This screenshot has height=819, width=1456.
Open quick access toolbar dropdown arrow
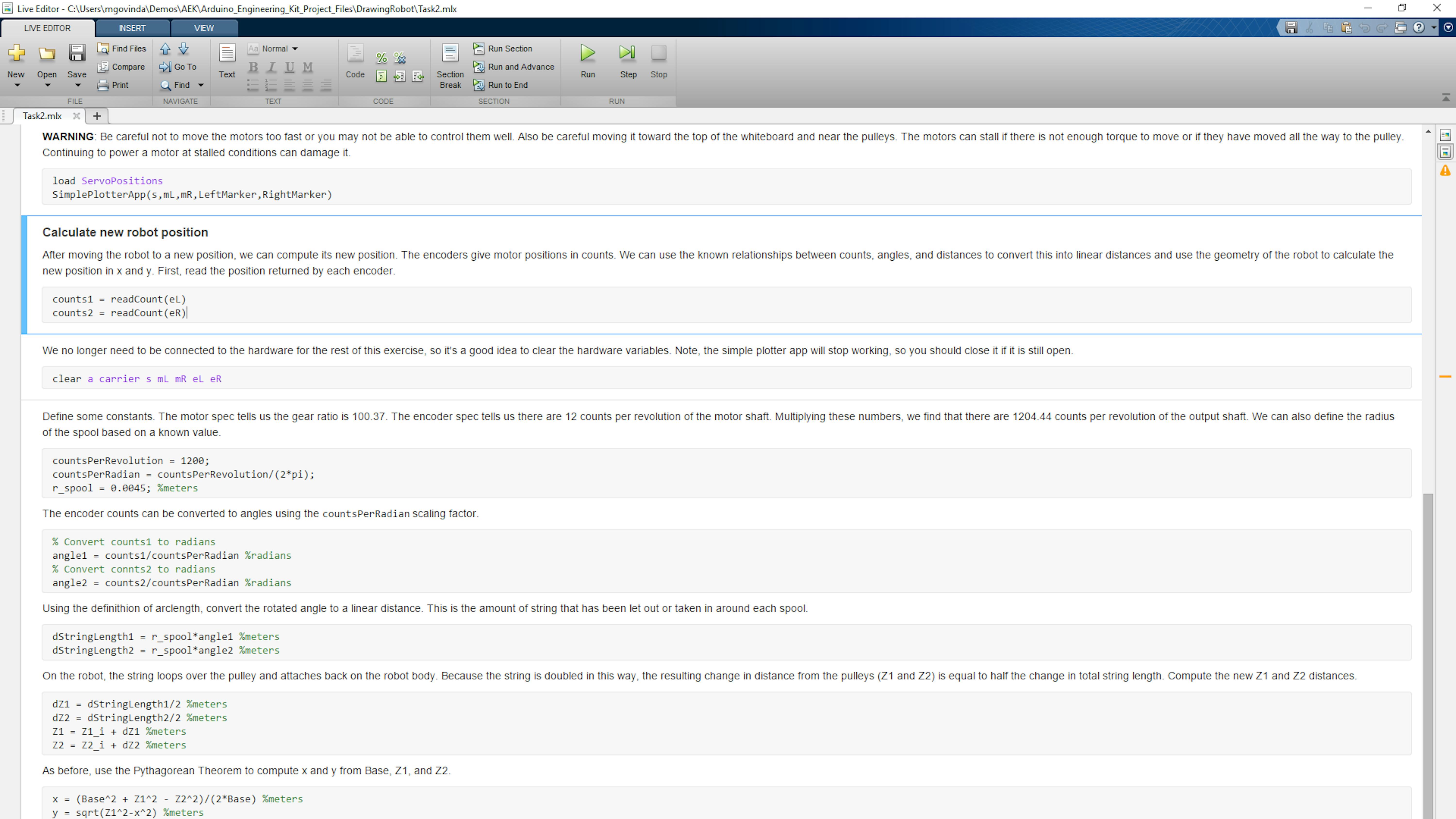[1433, 28]
